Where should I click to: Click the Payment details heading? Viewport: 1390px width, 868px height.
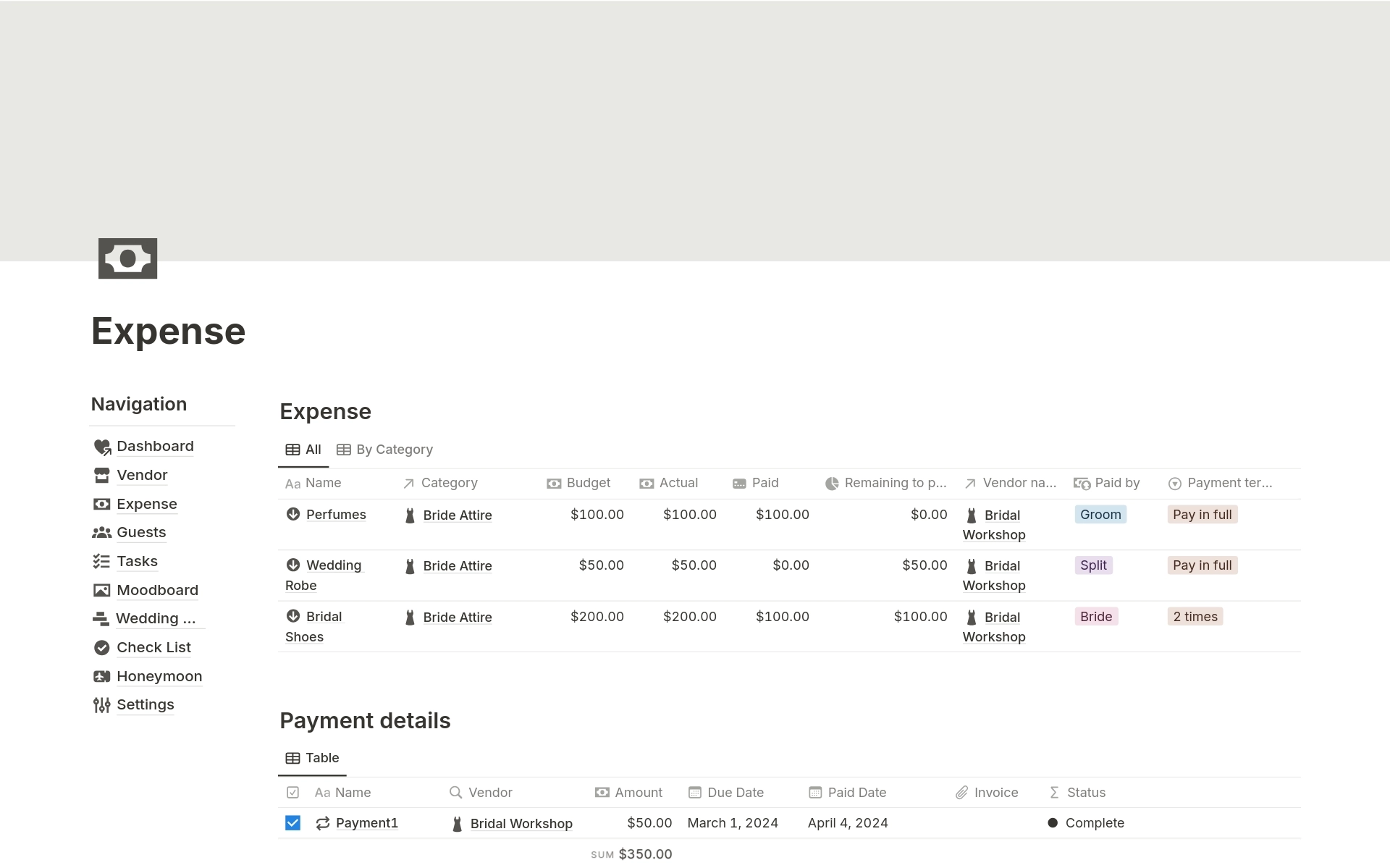coord(365,721)
